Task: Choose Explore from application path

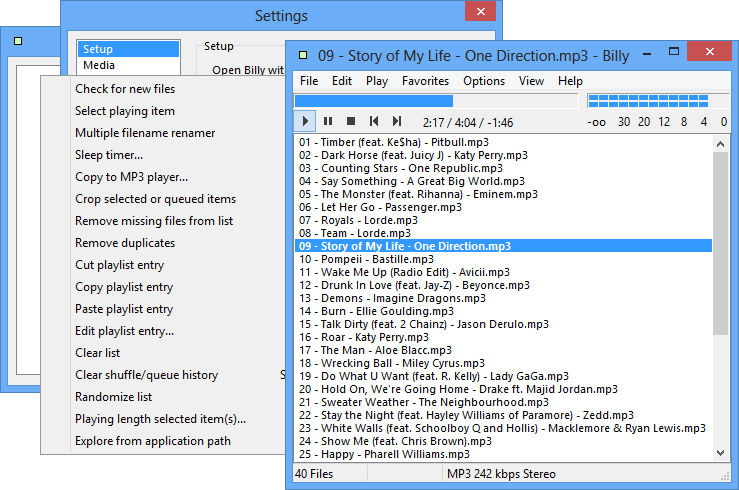Action: click(153, 441)
